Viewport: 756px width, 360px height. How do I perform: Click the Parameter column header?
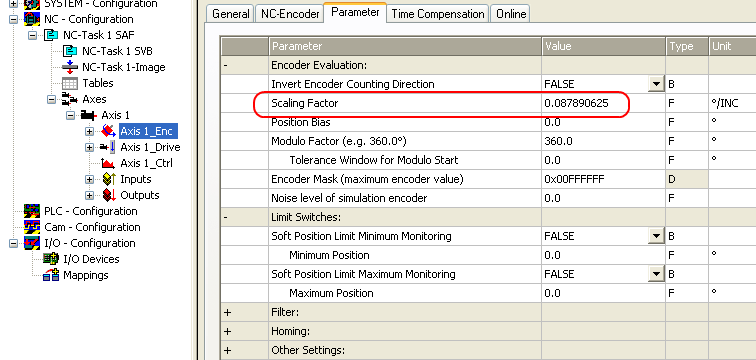(x=405, y=46)
